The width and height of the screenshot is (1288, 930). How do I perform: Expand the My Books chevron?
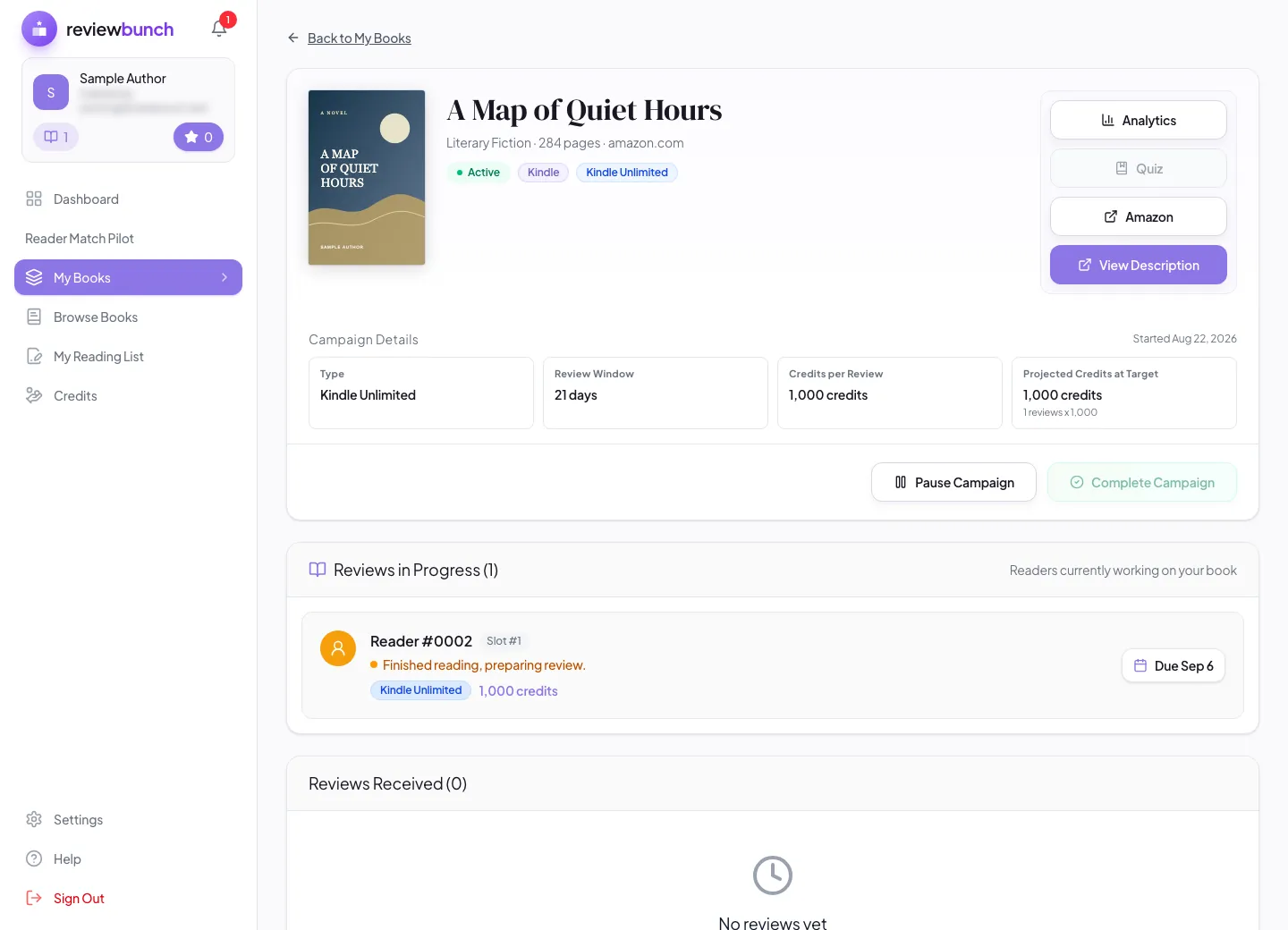click(225, 277)
